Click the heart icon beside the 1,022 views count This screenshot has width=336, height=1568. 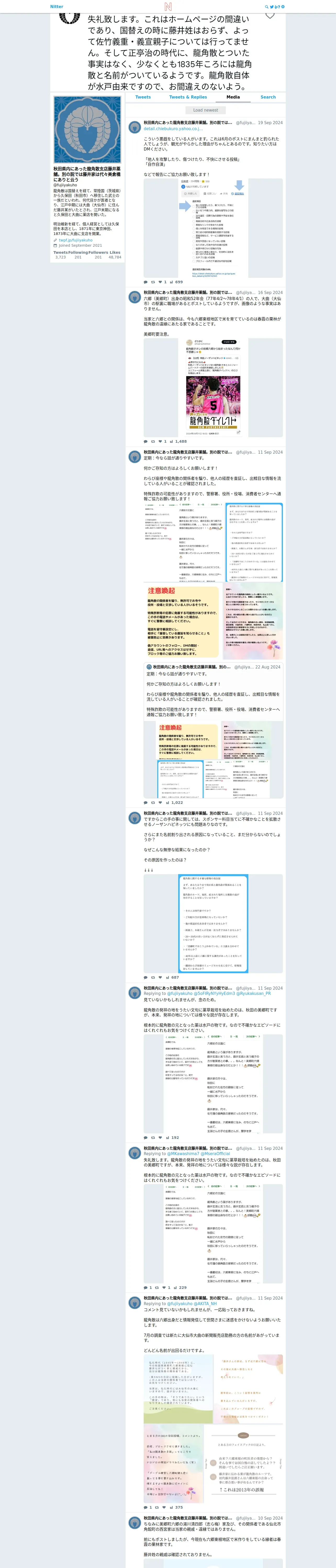(x=160, y=802)
